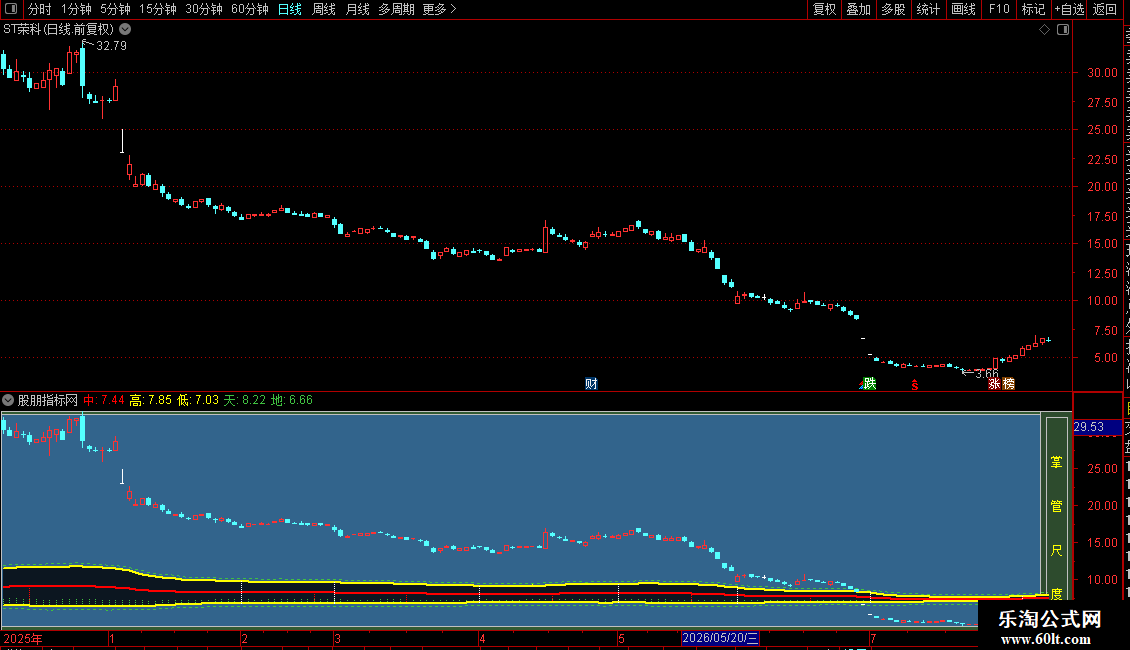Click the ST荣科 (日线.前复权) stock title
1130x650 pixels.
[x=58, y=30]
